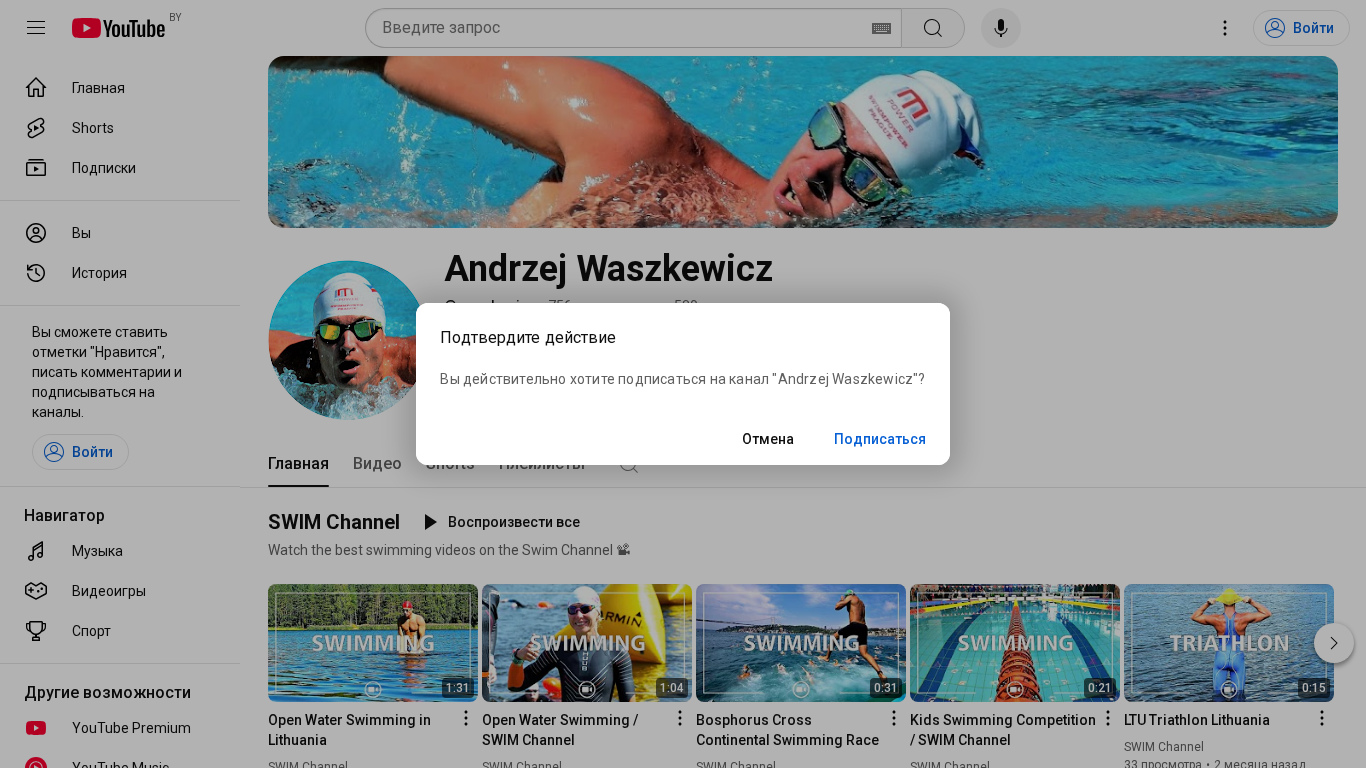
Task: Confirm subscription with Подписаться
Action: tap(880, 439)
